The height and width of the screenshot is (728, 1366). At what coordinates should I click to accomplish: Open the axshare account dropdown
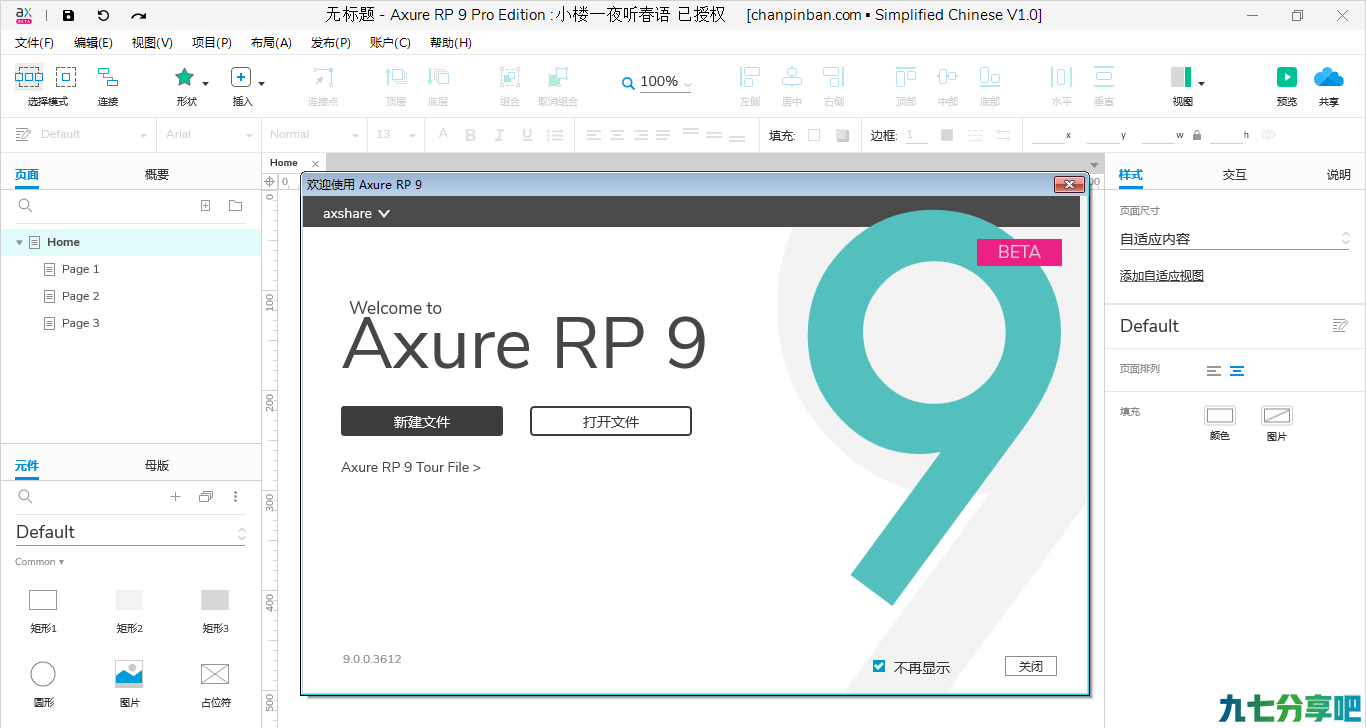point(356,213)
